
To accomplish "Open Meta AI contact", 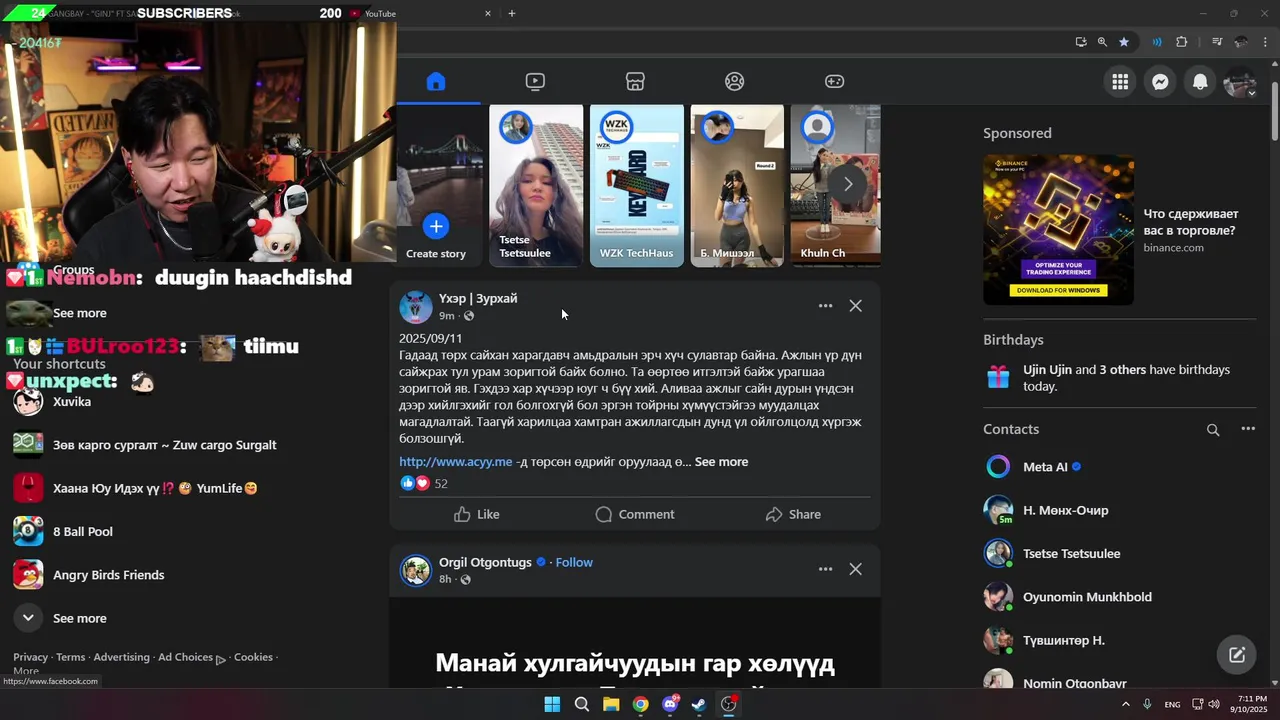I will click(x=1118, y=467).
